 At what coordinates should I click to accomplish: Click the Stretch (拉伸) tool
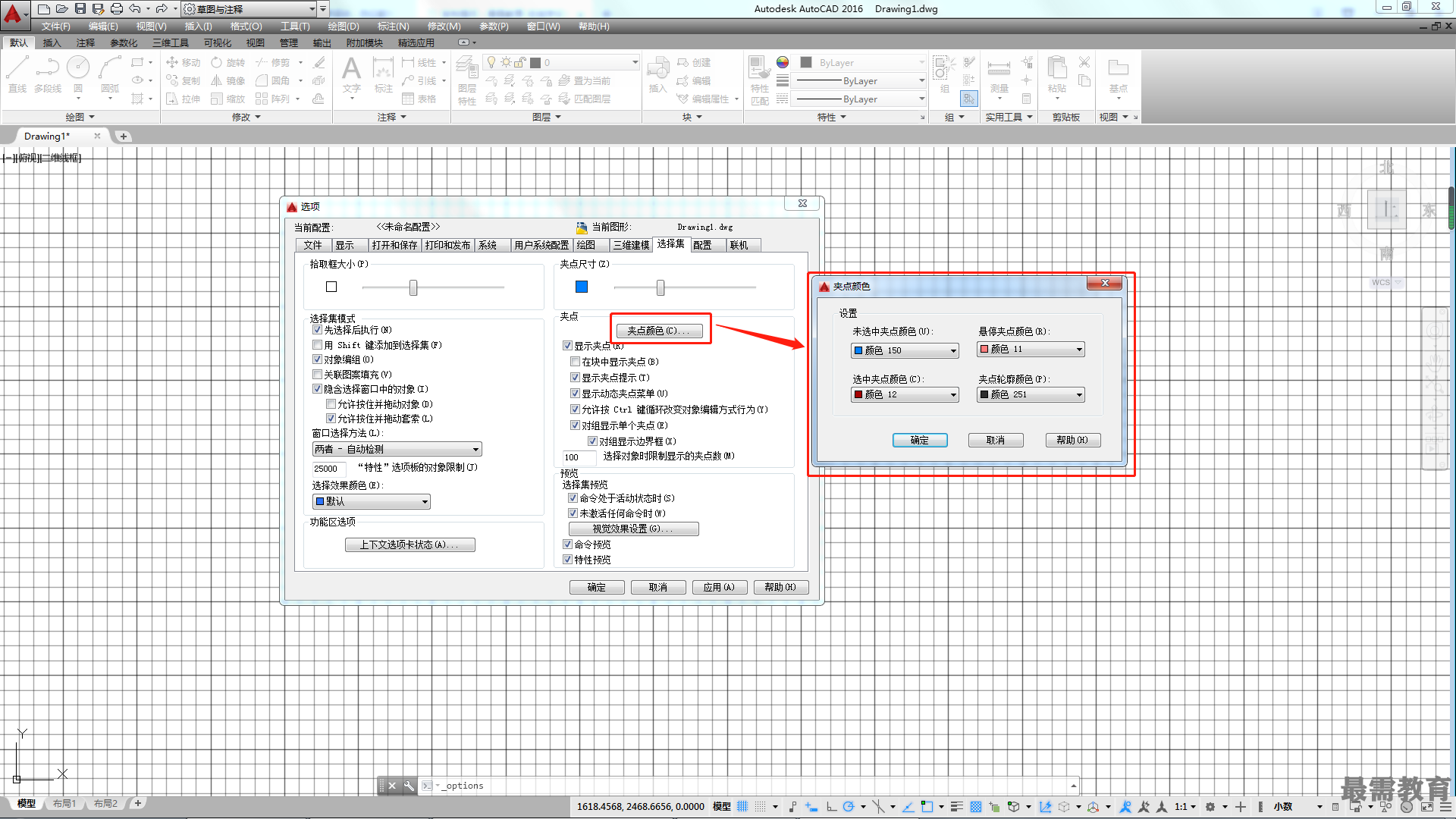pyautogui.click(x=183, y=99)
